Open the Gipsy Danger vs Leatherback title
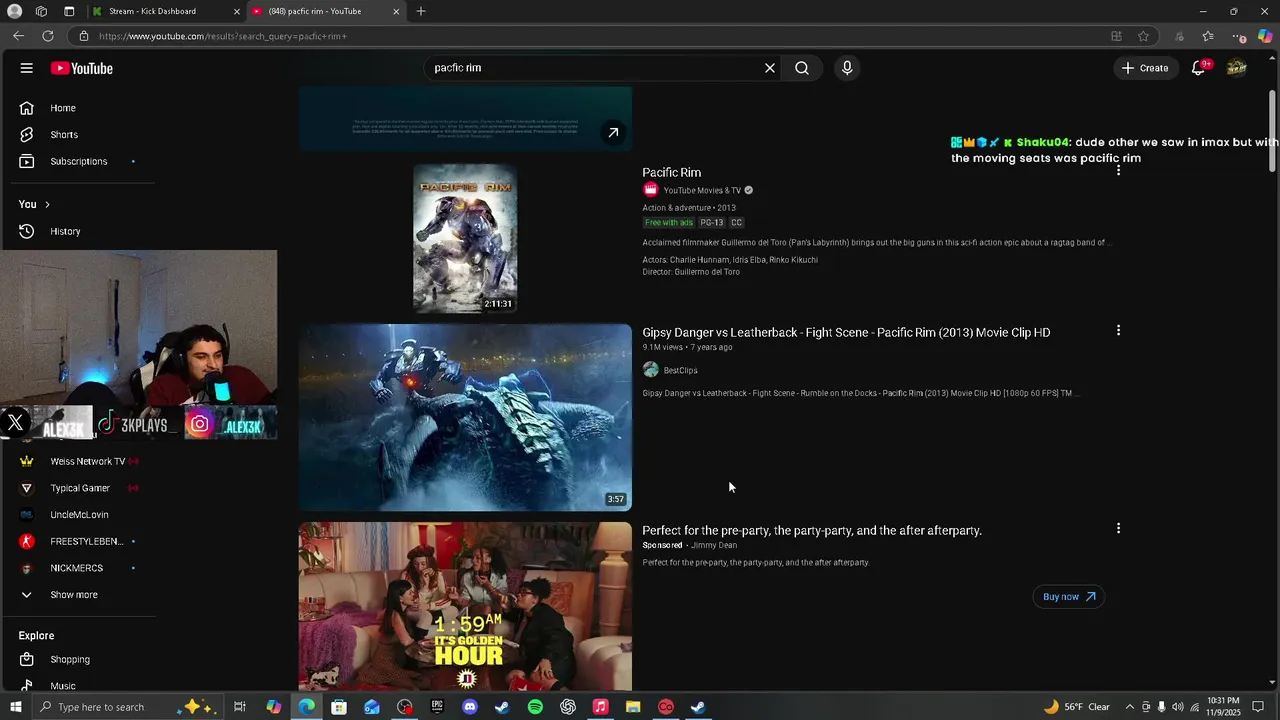The width and height of the screenshot is (1280, 720). click(x=846, y=333)
